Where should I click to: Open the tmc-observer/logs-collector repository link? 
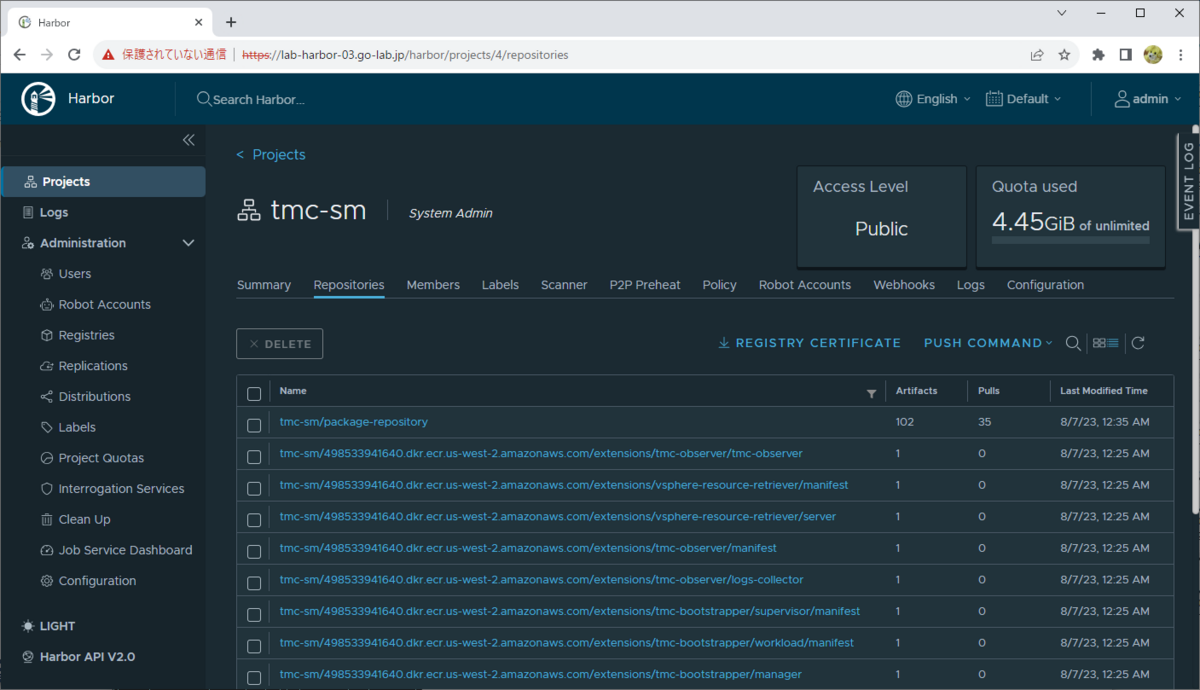point(542,580)
